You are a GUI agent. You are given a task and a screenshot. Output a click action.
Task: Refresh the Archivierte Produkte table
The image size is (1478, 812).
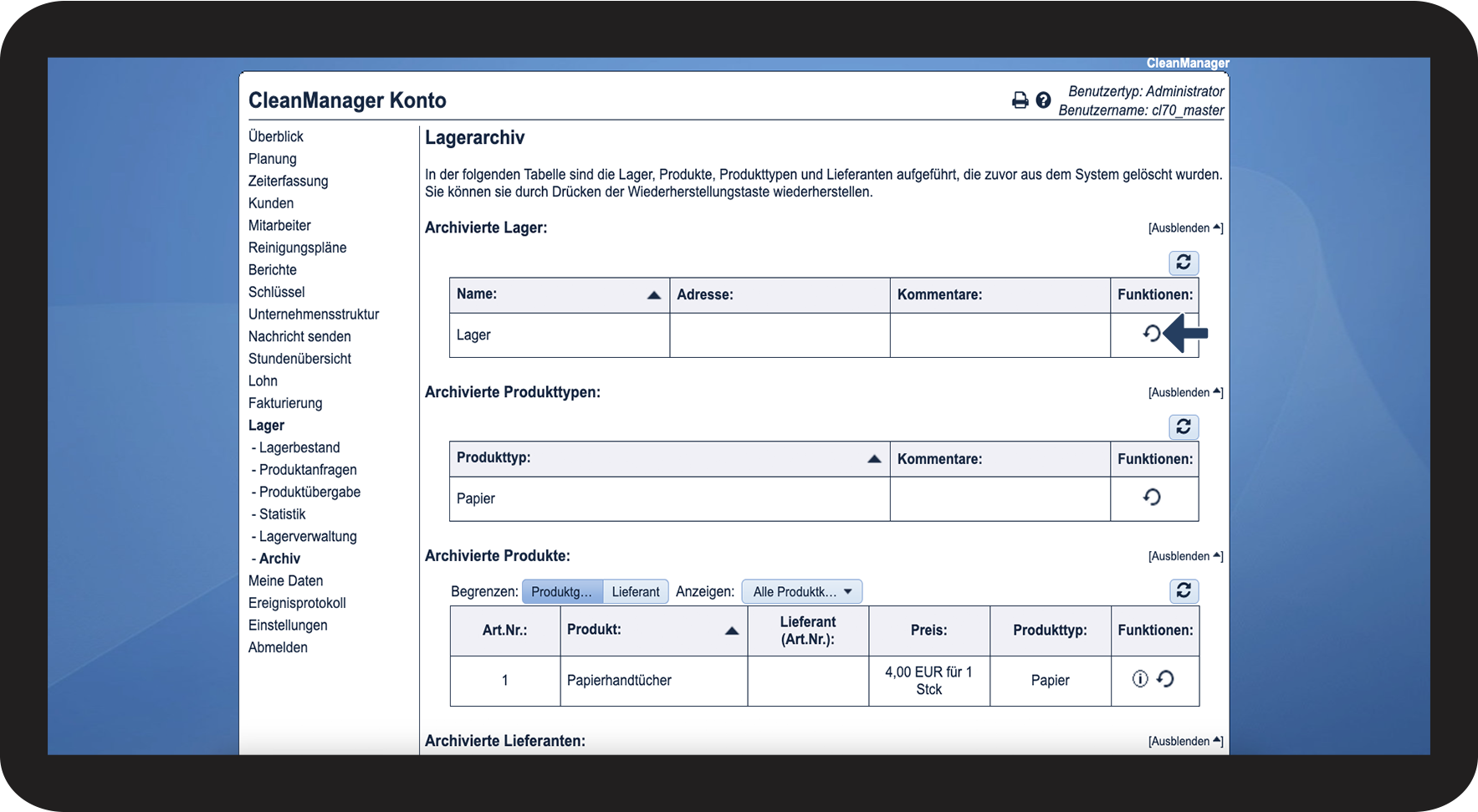coord(1184,590)
